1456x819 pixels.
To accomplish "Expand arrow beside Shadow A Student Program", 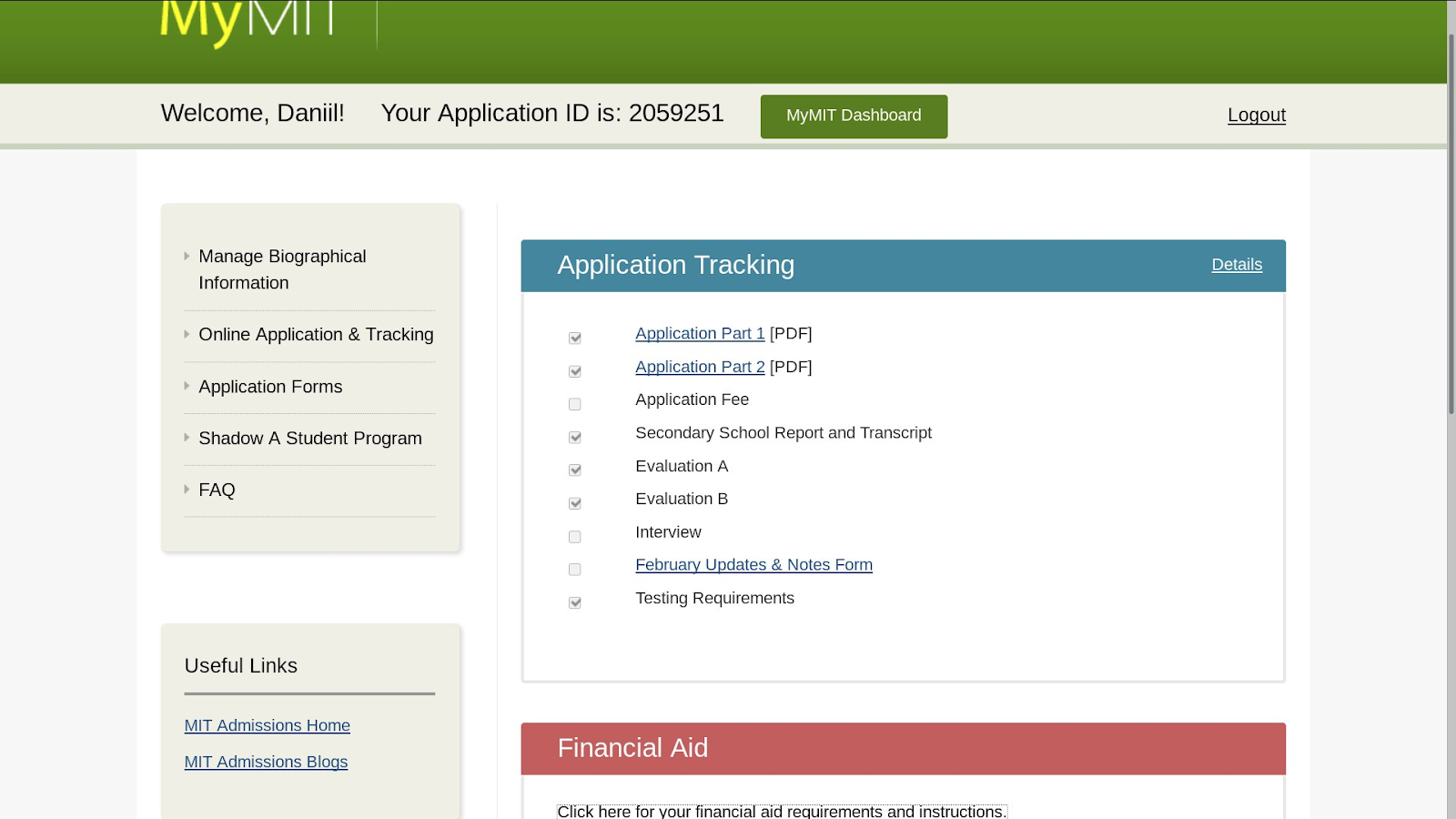I will click(187, 438).
